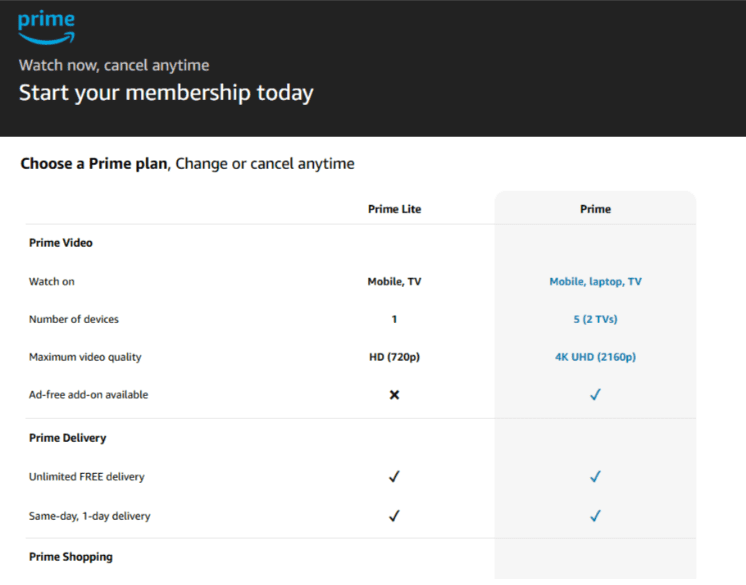The image size is (746, 585).
Task: Click the 'Prime Video' section heading
Action: [61, 243]
